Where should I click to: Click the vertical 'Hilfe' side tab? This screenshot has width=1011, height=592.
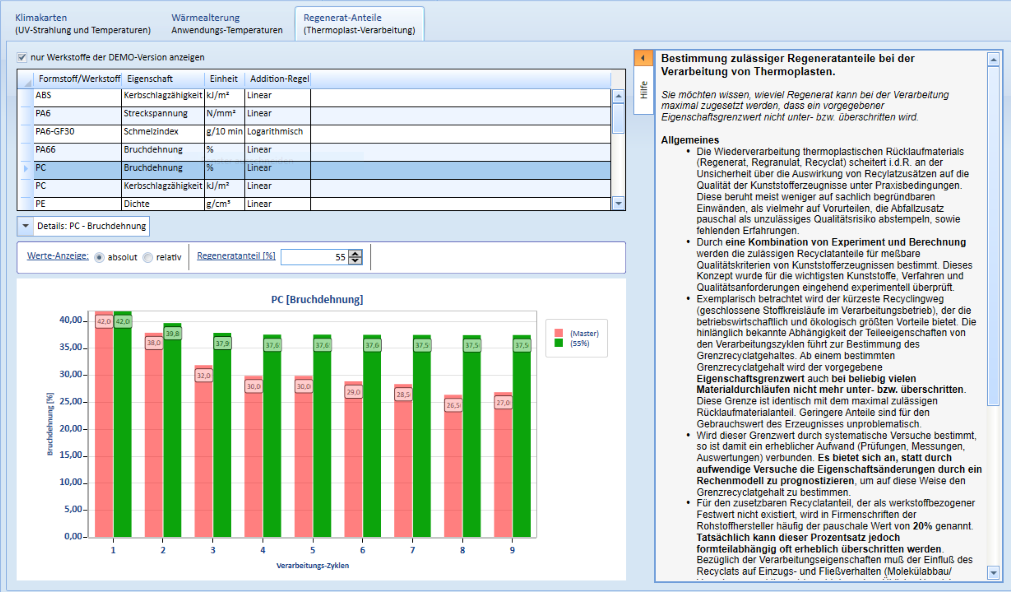(x=643, y=90)
